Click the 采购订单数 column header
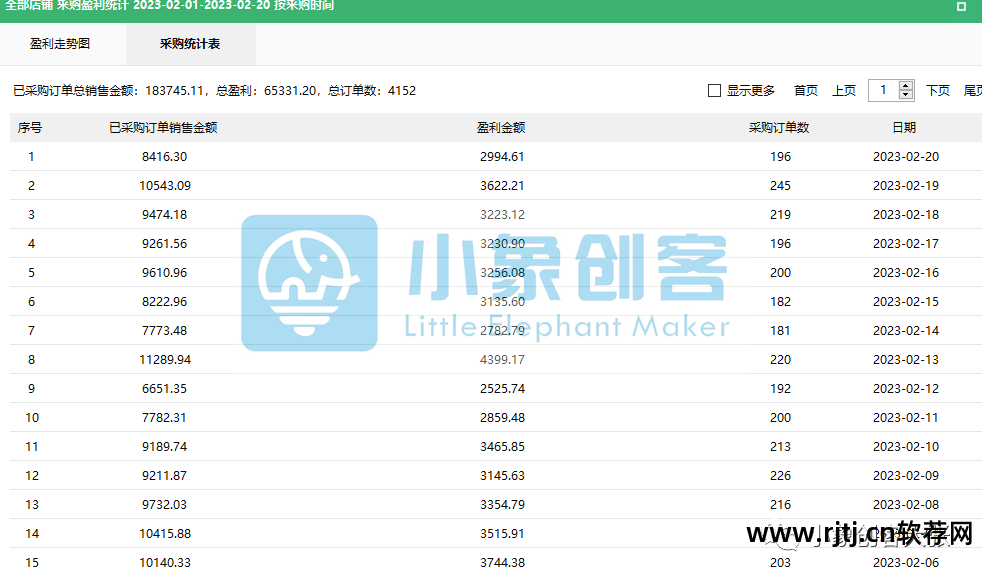The image size is (982, 579). 779,128
